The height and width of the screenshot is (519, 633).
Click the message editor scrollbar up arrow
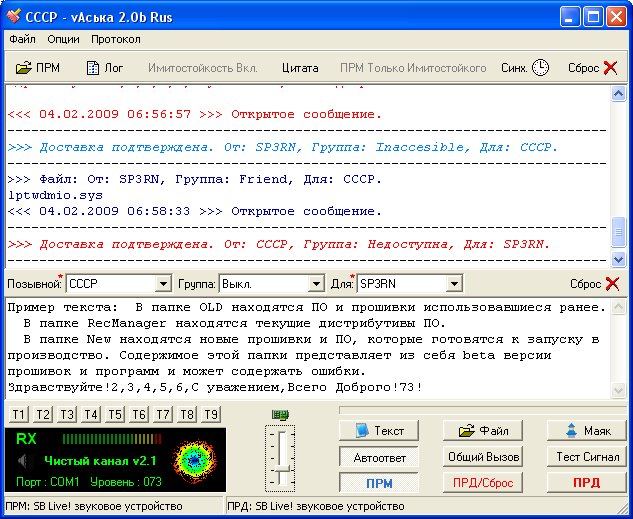tap(618, 307)
